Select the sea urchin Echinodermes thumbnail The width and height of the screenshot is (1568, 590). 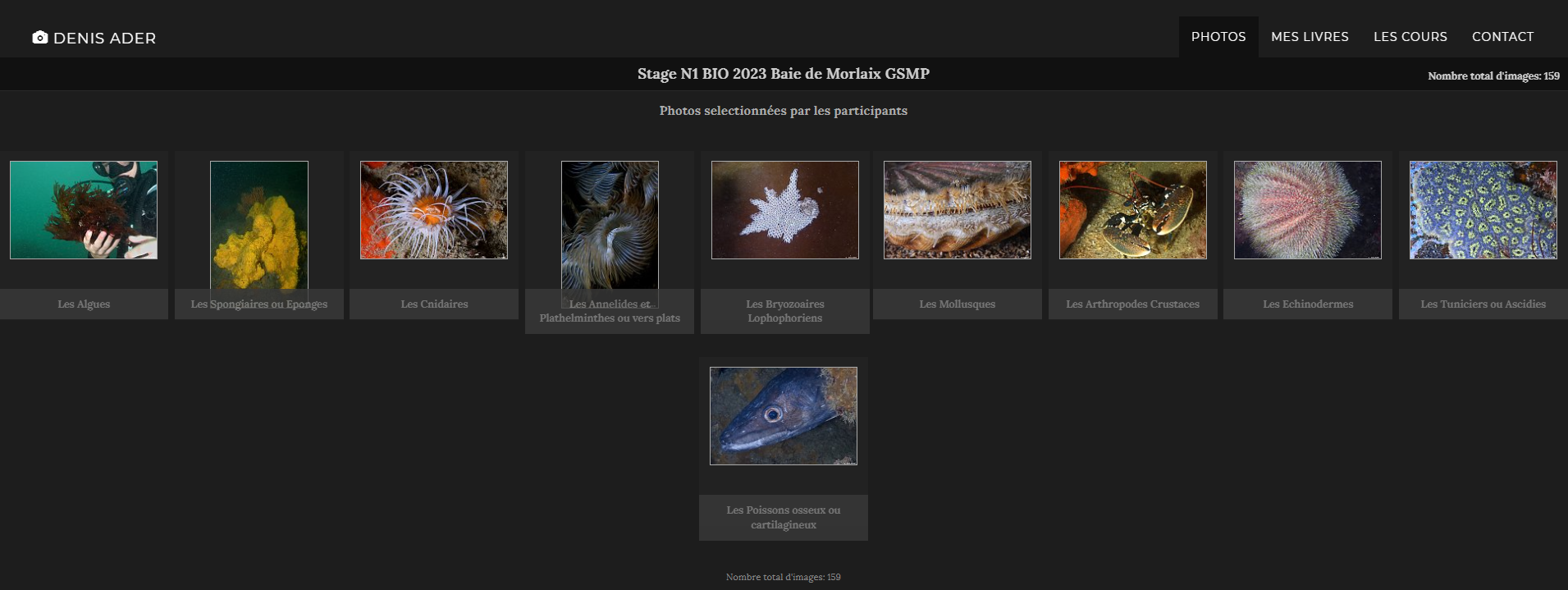[x=1308, y=210]
